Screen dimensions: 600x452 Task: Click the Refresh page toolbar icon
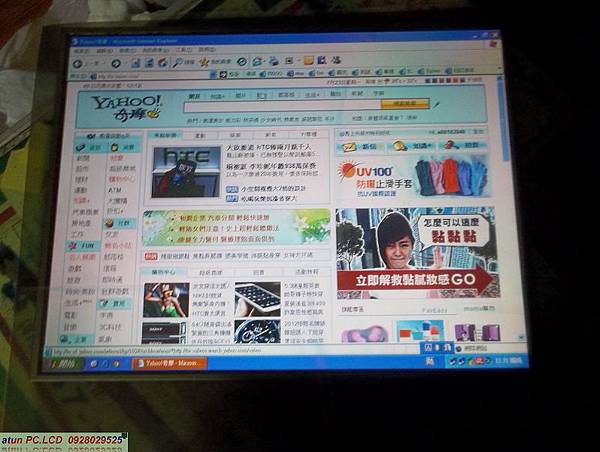150,62
